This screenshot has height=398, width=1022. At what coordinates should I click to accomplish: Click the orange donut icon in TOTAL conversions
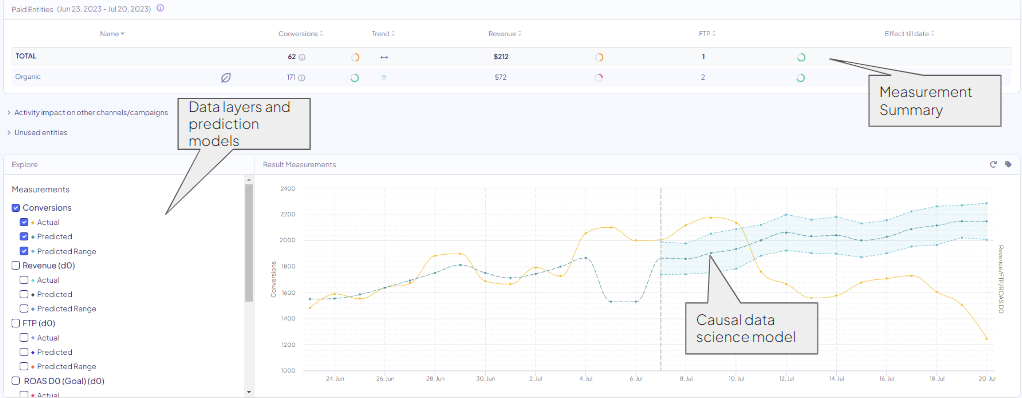[355, 57]
